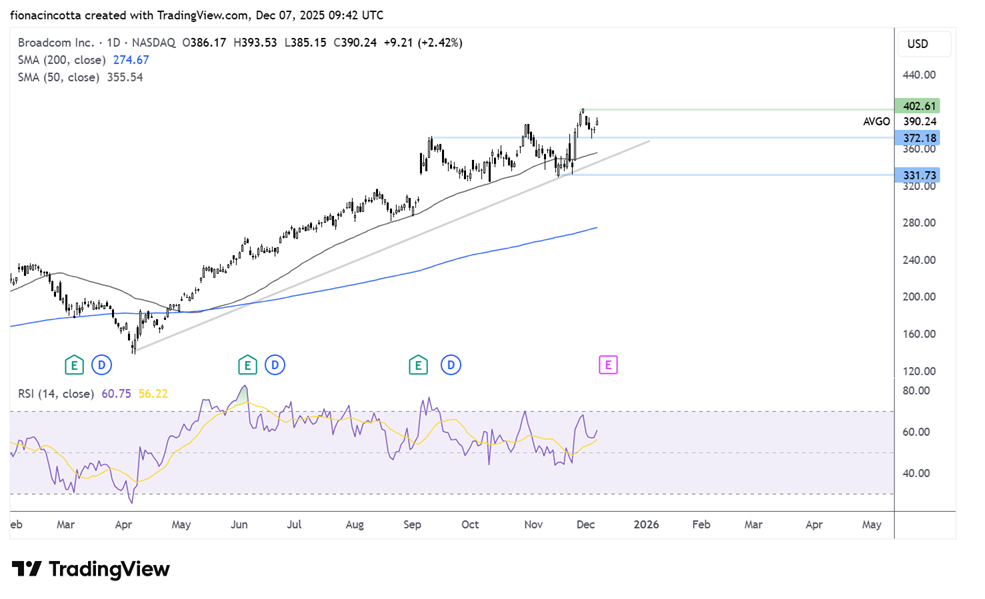Viewport: 985px width, 599px height.
Task: Click the RSI value 60.75
Action: click(116, 394)
